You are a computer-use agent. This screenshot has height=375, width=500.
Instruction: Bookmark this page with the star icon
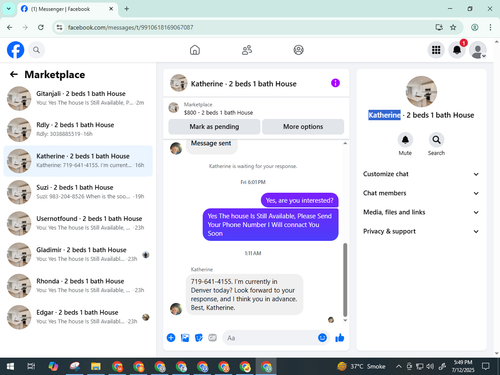[453, 27]
